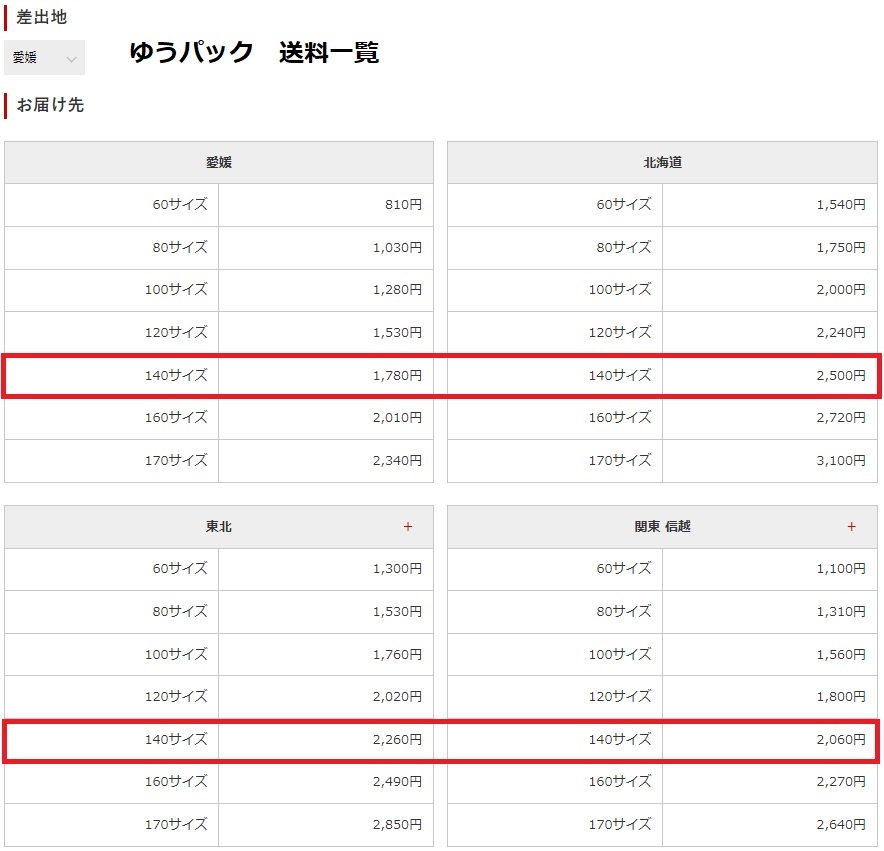The width and height of the screenshot is (884, 851).
Task: Select the 2,720円 price in 北海道 table
Action: [841, 418]
